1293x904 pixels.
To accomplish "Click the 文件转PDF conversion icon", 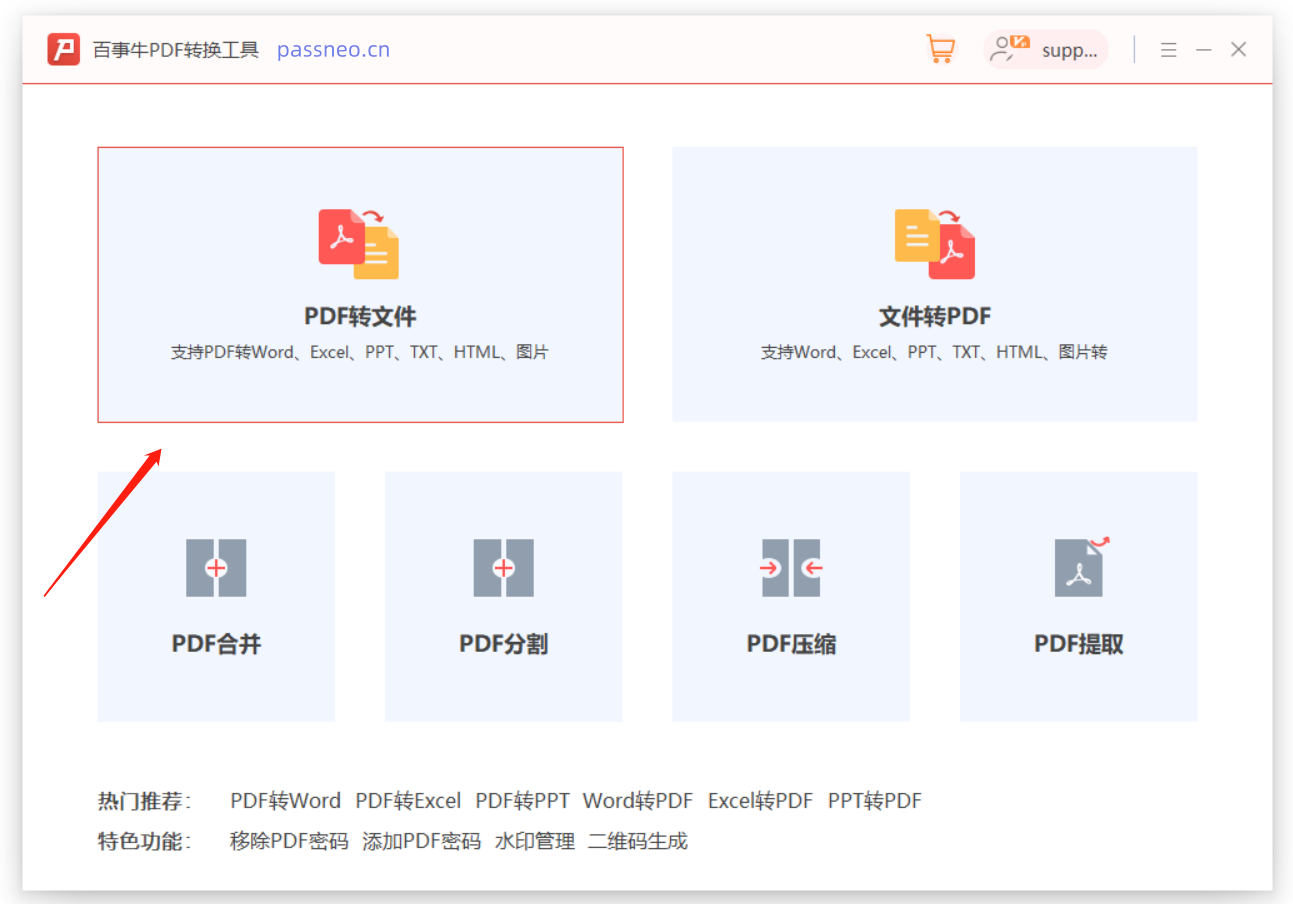I will tap(935, 243).
